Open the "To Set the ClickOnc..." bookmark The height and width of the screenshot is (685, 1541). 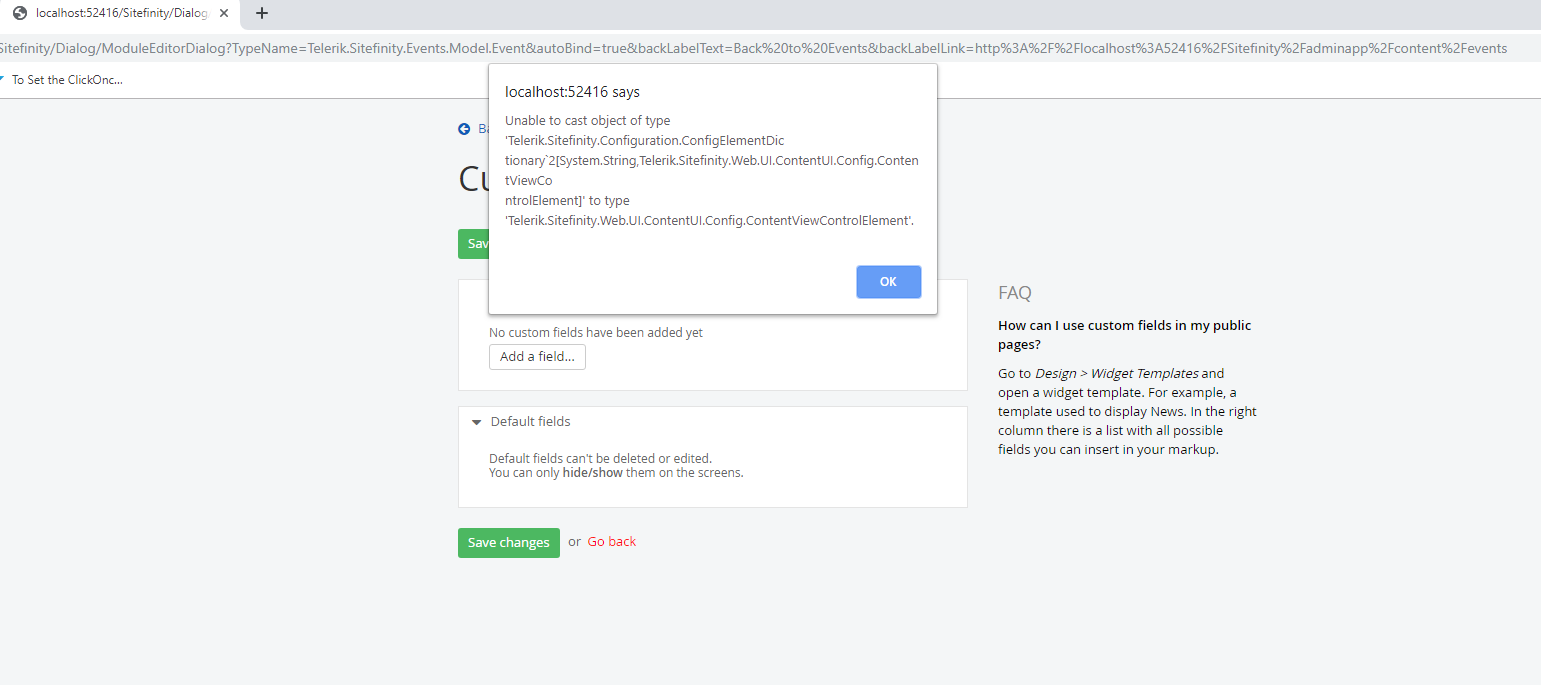pos(62,80)
